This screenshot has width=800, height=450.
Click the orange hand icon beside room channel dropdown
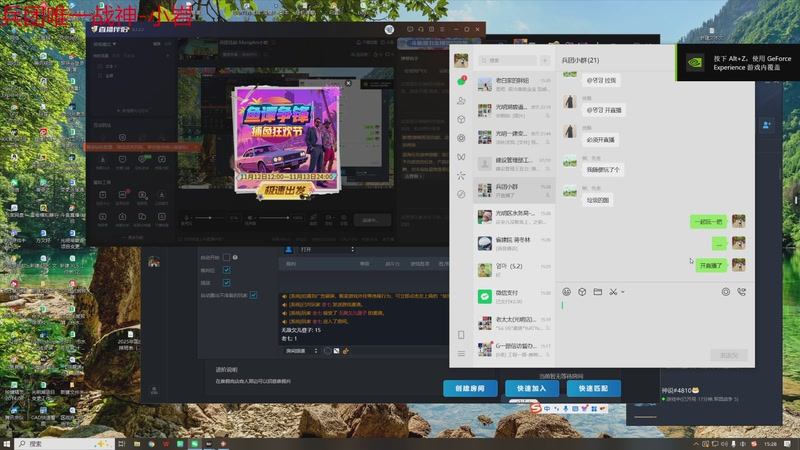(x=346, y=351)
